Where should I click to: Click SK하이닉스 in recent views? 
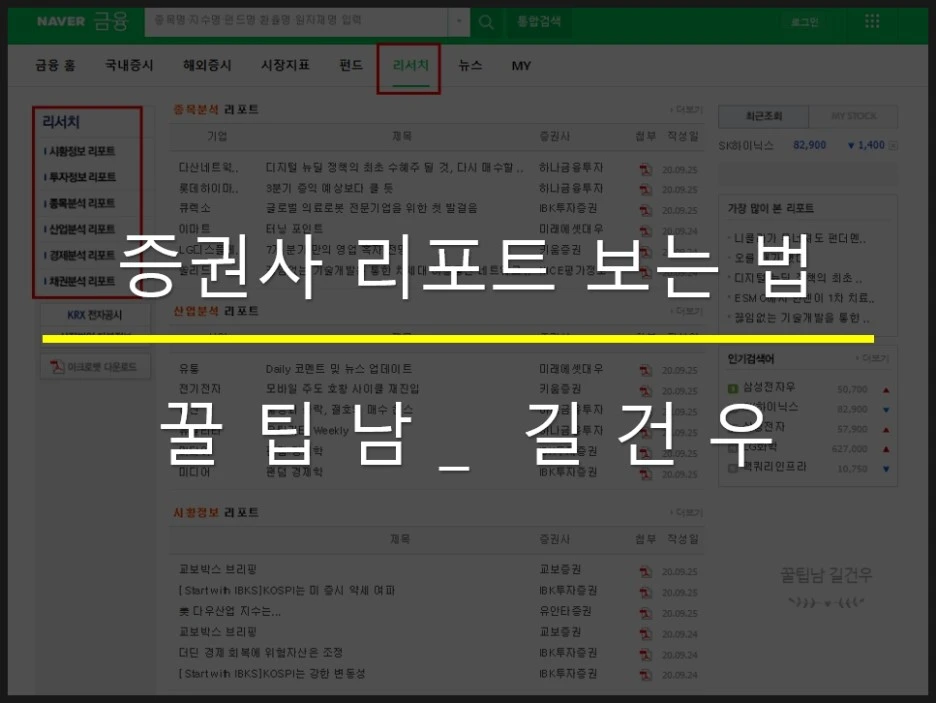point(746,146)
